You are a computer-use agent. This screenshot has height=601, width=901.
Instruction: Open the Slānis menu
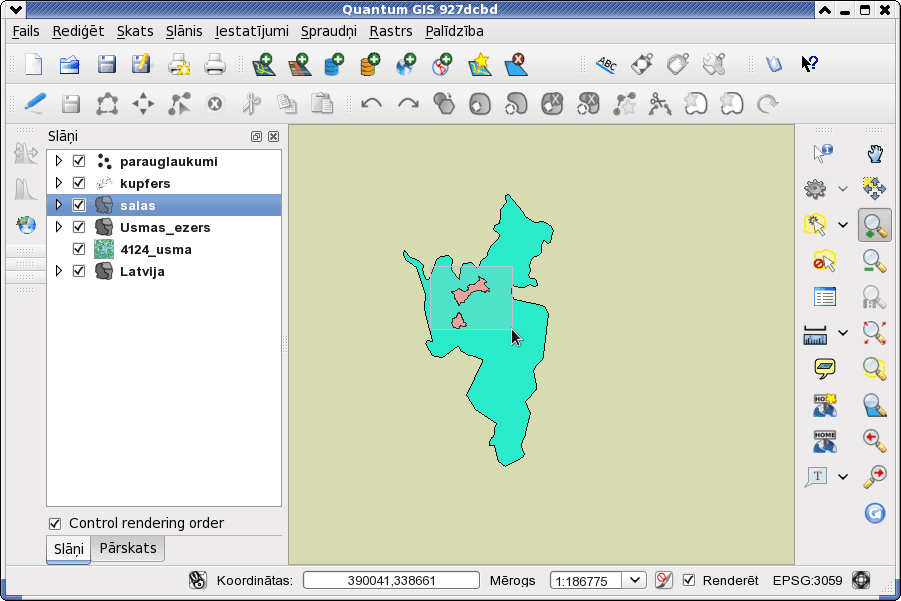tap(184, 31)
